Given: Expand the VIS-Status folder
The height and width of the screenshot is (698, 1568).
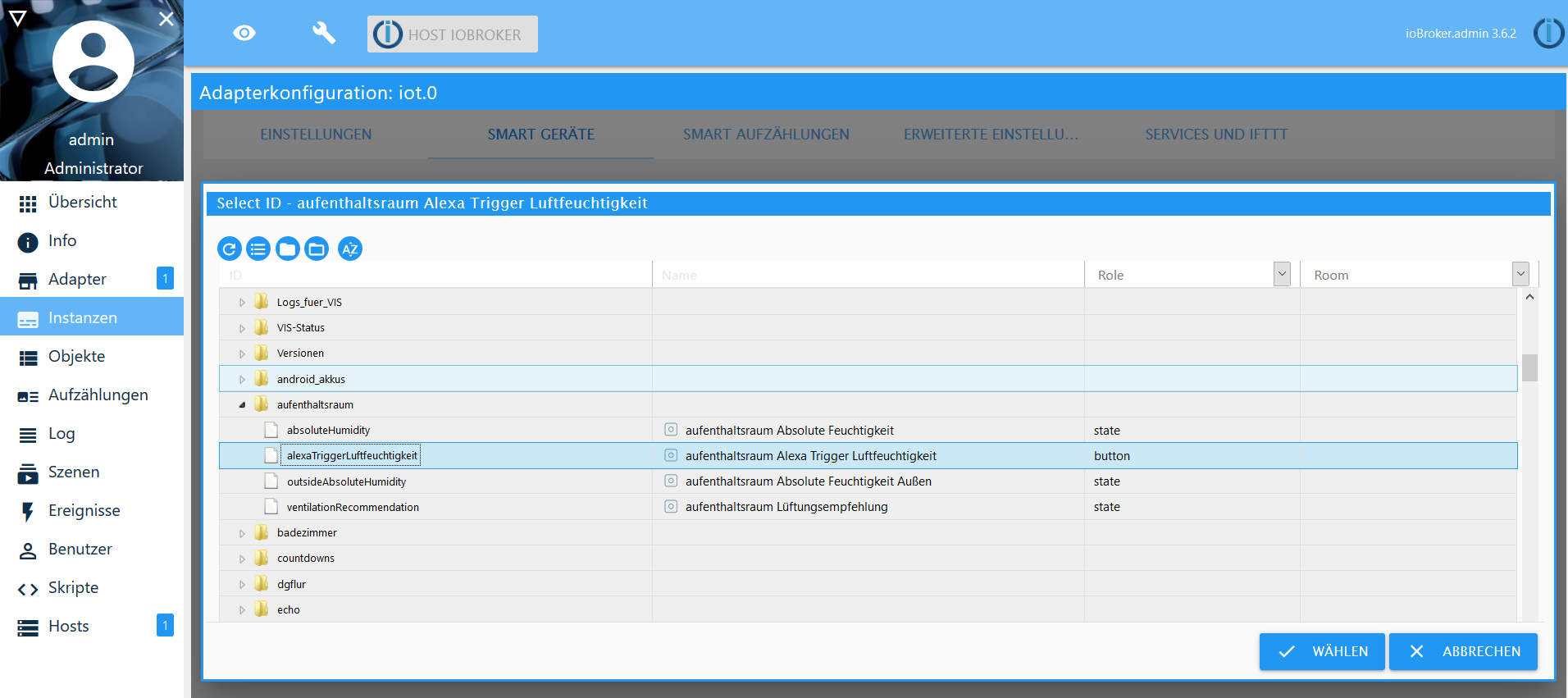Looking at the screenshot, I should tap(242, 328).
